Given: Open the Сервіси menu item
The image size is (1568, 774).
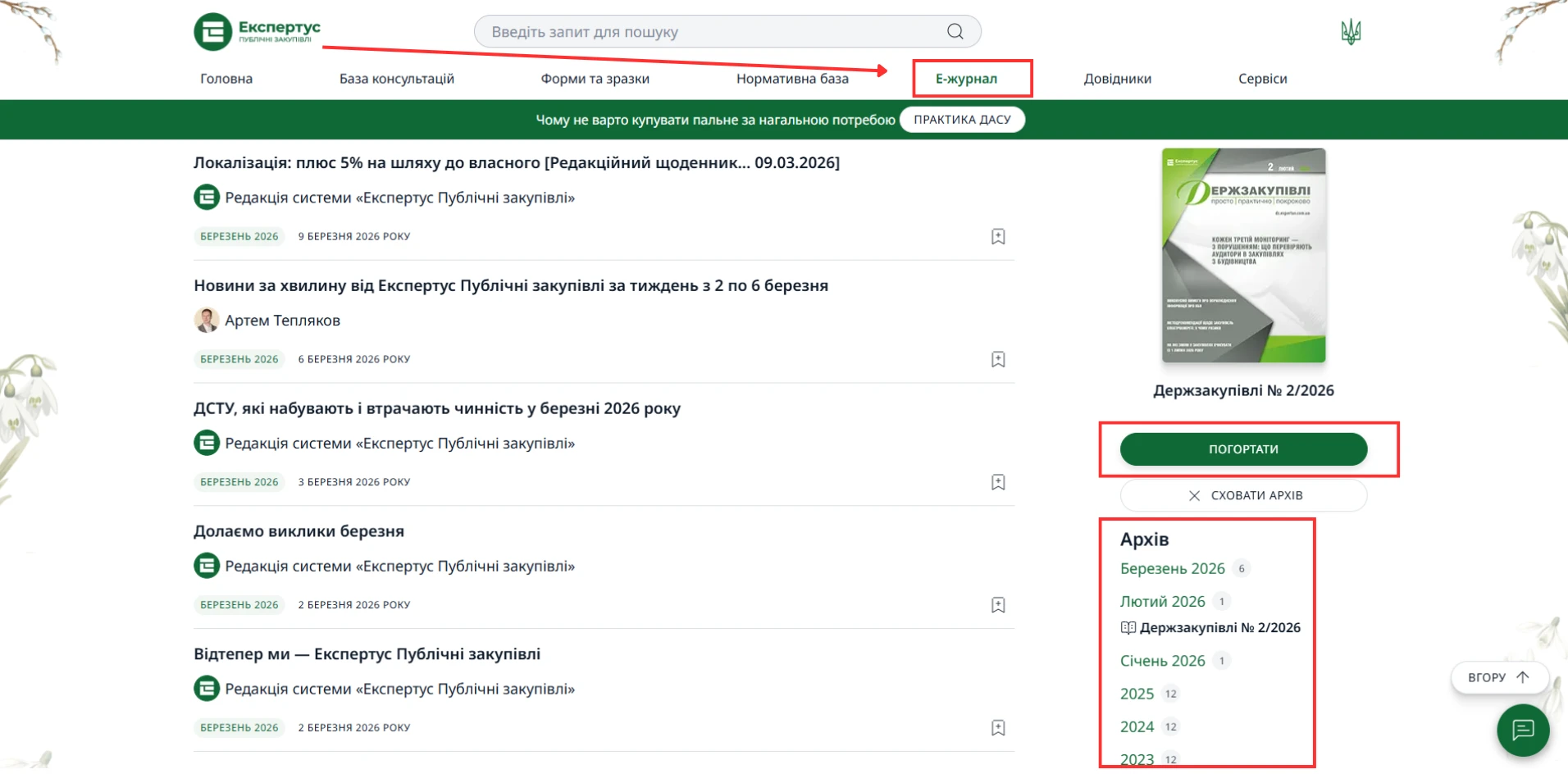Looking at the screenshot, I should pyautogui.click(x=1262, y=79).
